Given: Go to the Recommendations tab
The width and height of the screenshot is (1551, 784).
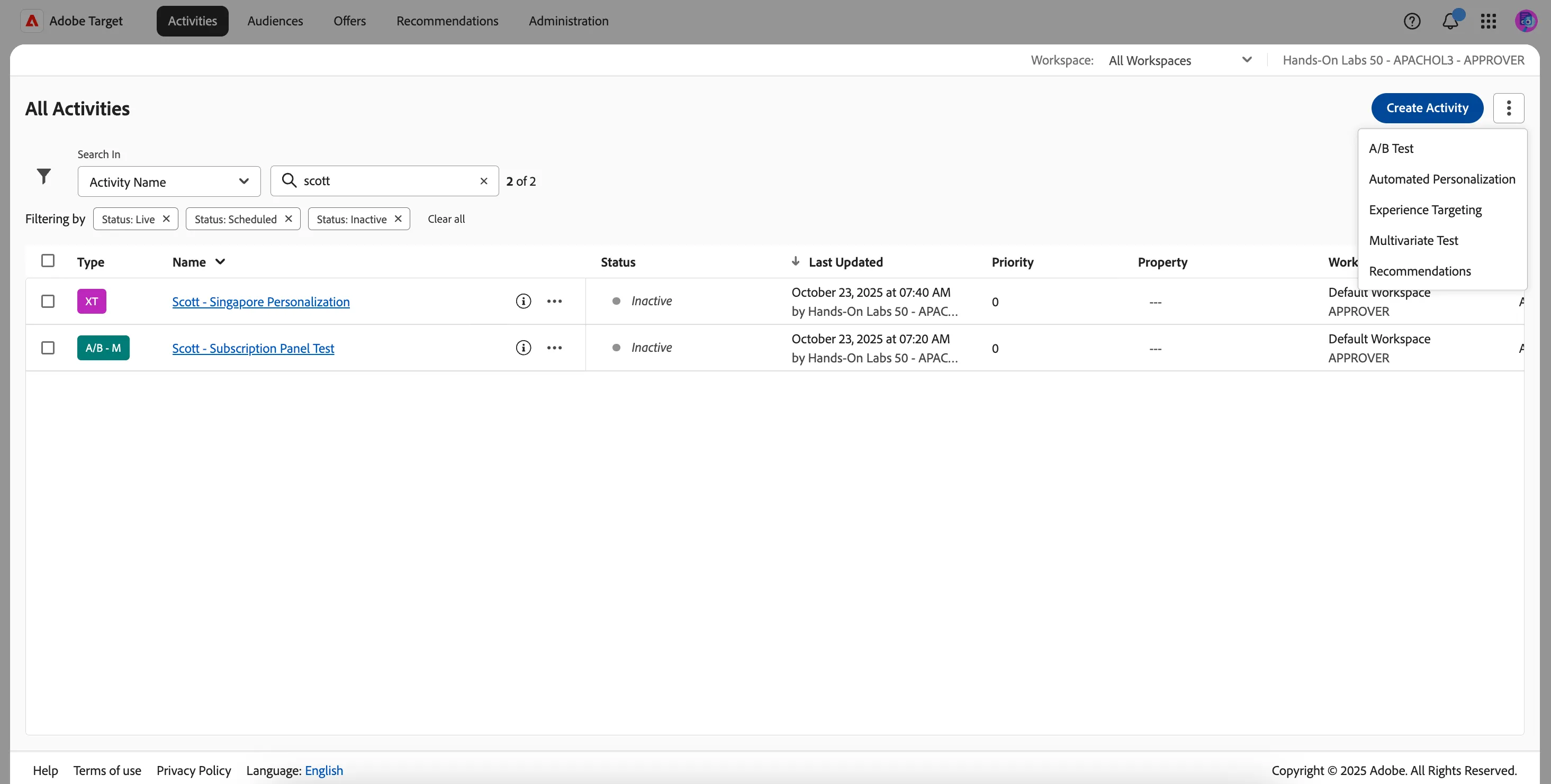Looking at the screenshot, I should pos(447,21).
